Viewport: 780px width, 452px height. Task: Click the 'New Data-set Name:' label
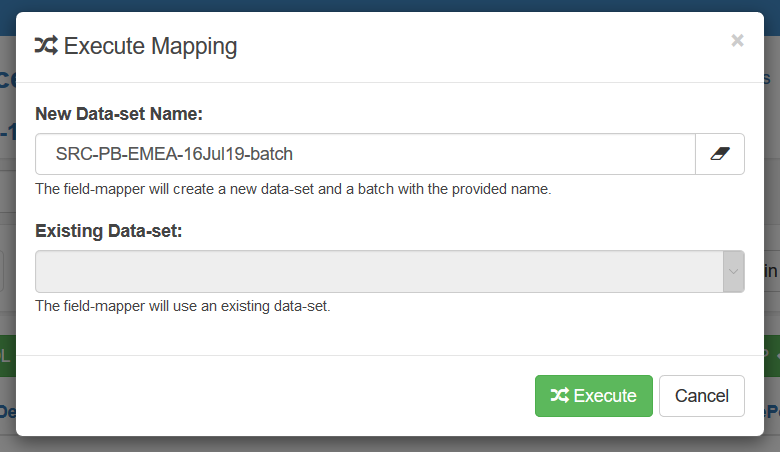[x=119, y=114]
